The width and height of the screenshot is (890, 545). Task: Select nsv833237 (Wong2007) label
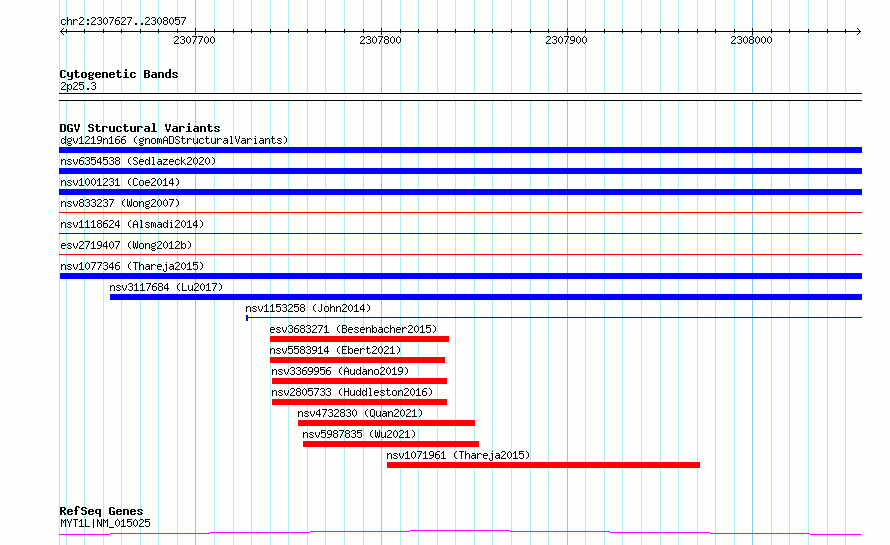click(x=120, y=203)
